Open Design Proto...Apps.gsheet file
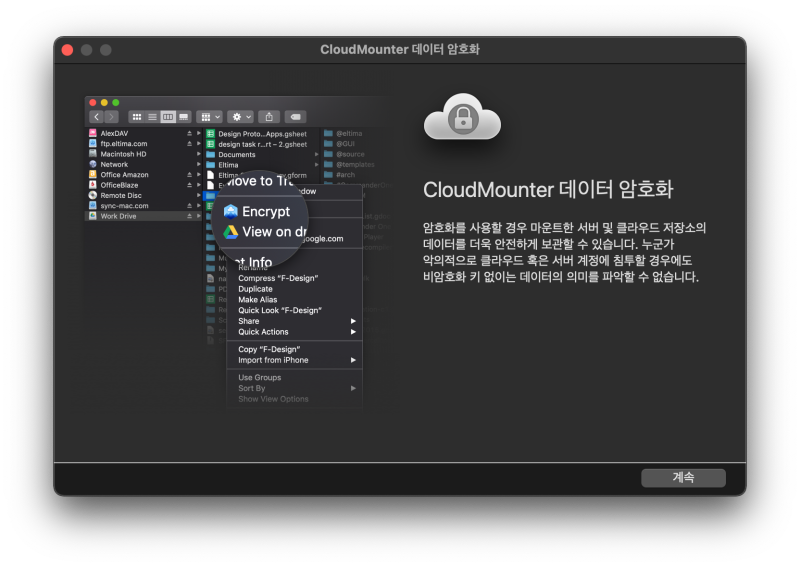The width and height of the screenshot is (800, 567). (262, 134)
